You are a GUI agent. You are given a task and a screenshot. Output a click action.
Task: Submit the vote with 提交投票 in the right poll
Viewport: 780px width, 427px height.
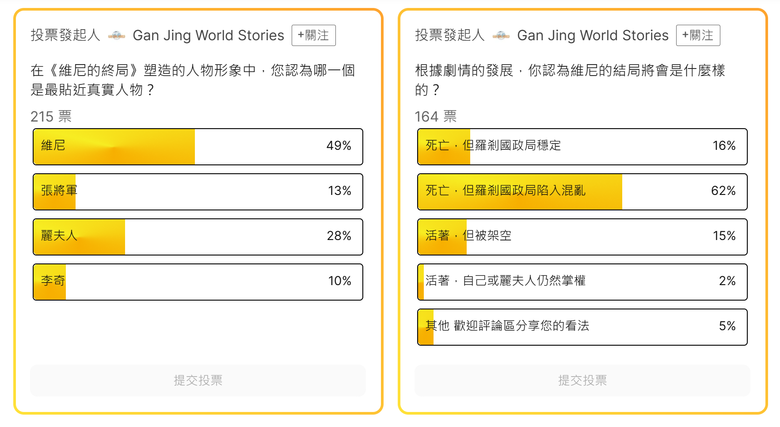click(x=583, y=381)
